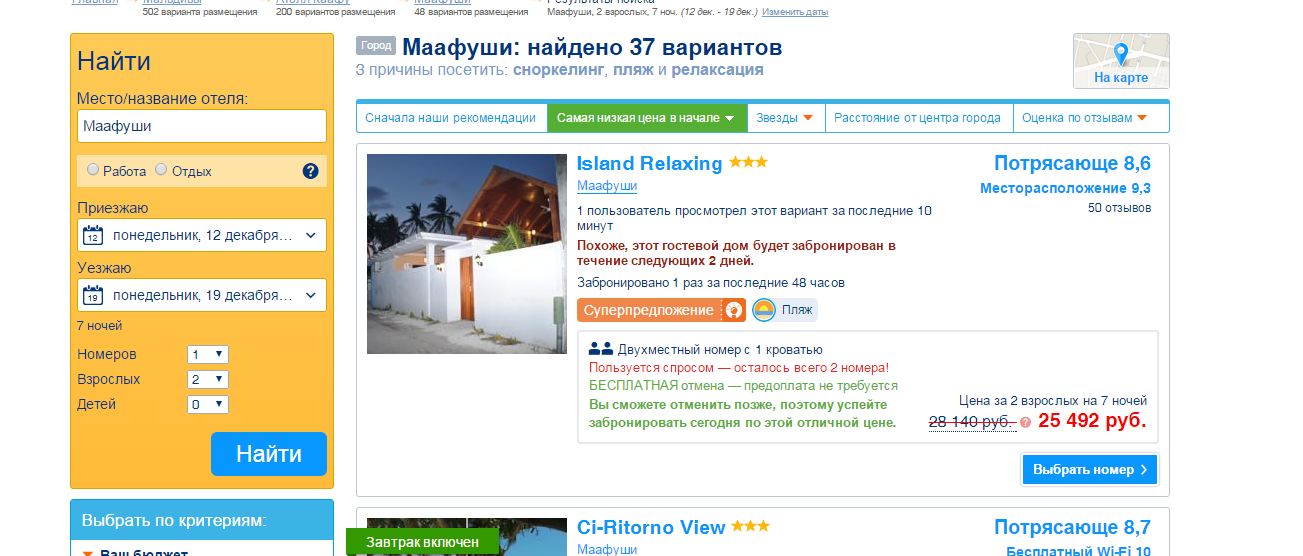Click the Island Relaxing hotel photo

coord(467,254)
